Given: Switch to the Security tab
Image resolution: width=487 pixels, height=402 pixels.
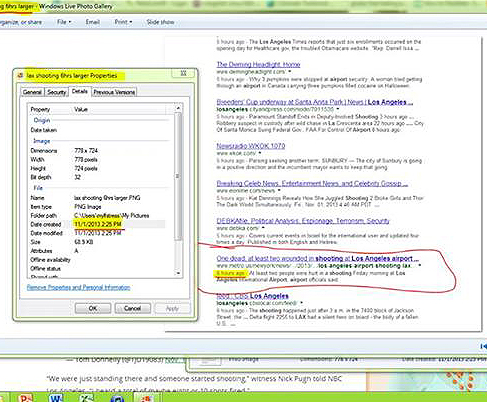Looking at the screenshot, I should tap(56, 92).
